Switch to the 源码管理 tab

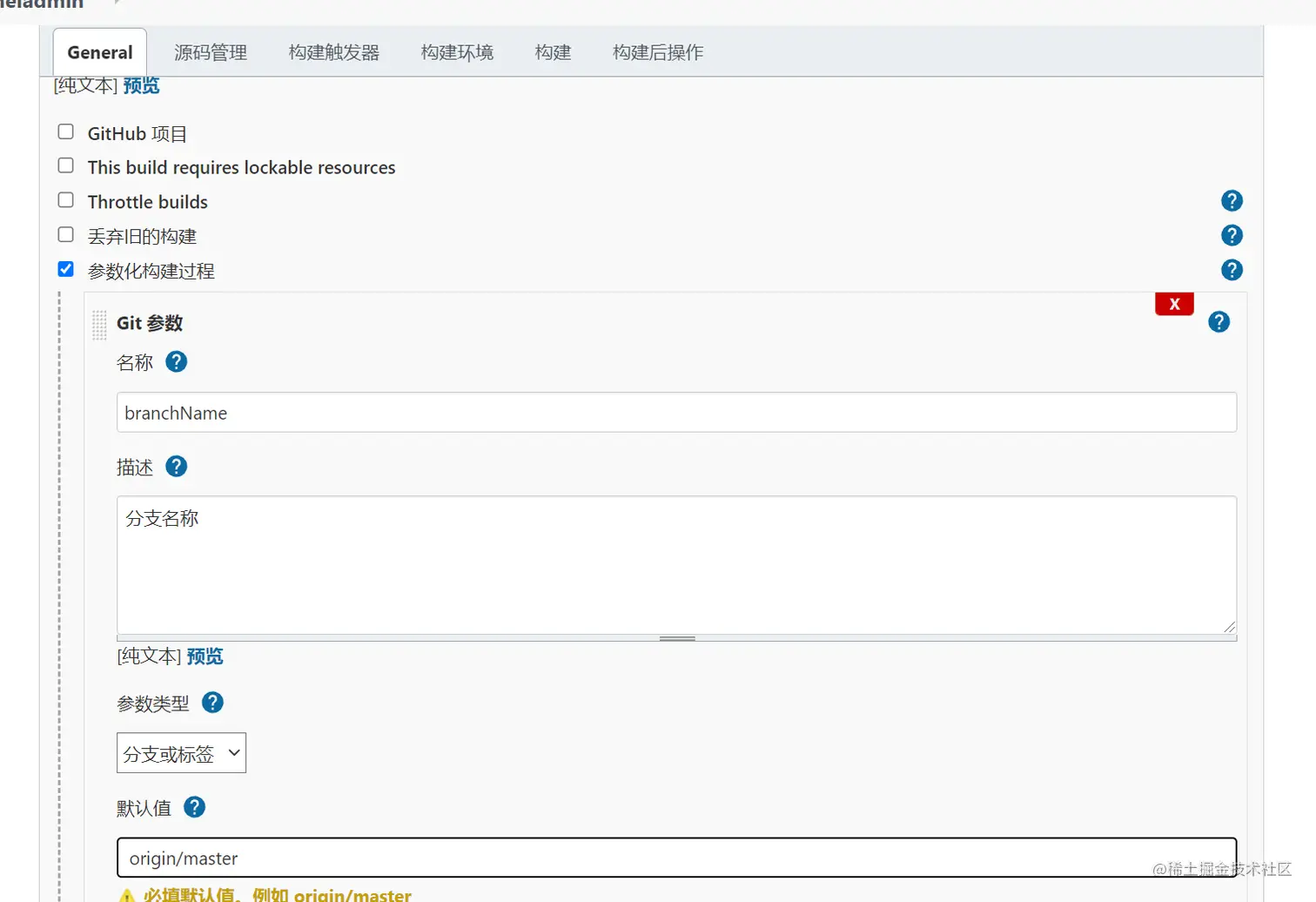click(x=211, y=52)
